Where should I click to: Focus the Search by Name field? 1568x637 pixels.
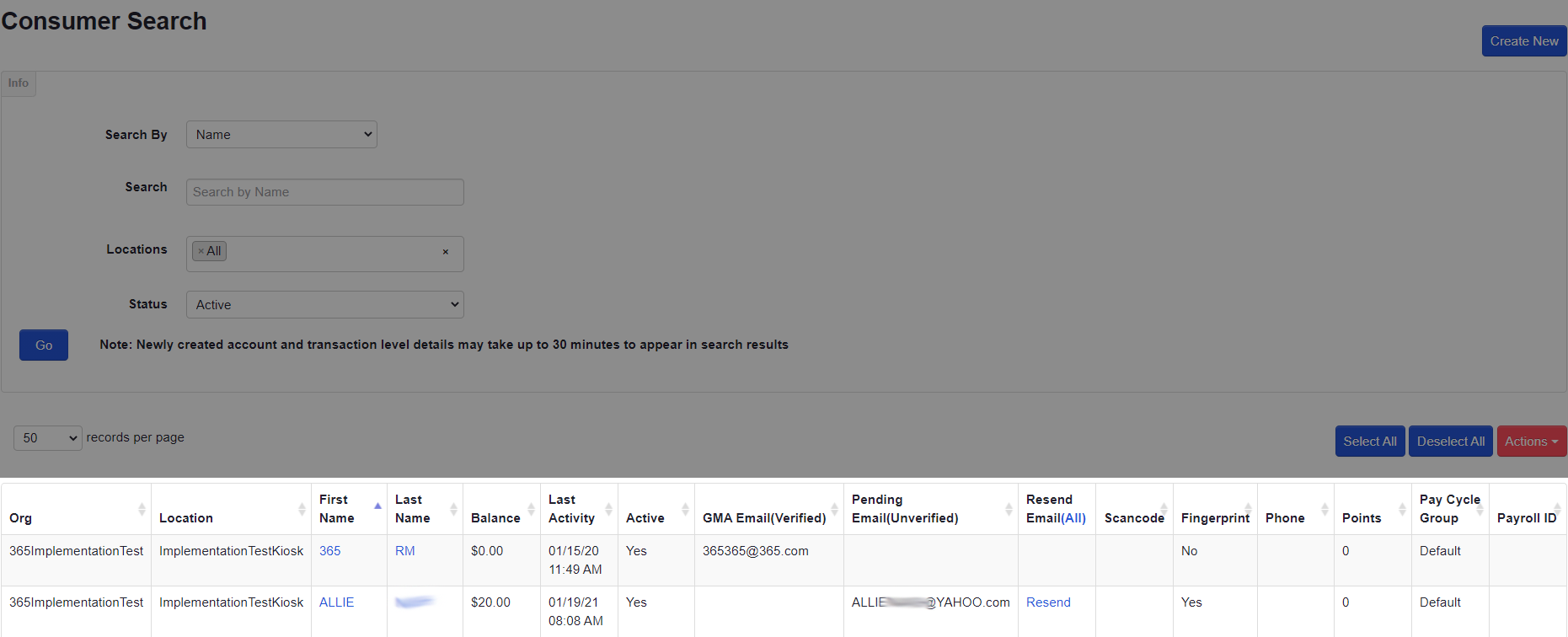324,192
